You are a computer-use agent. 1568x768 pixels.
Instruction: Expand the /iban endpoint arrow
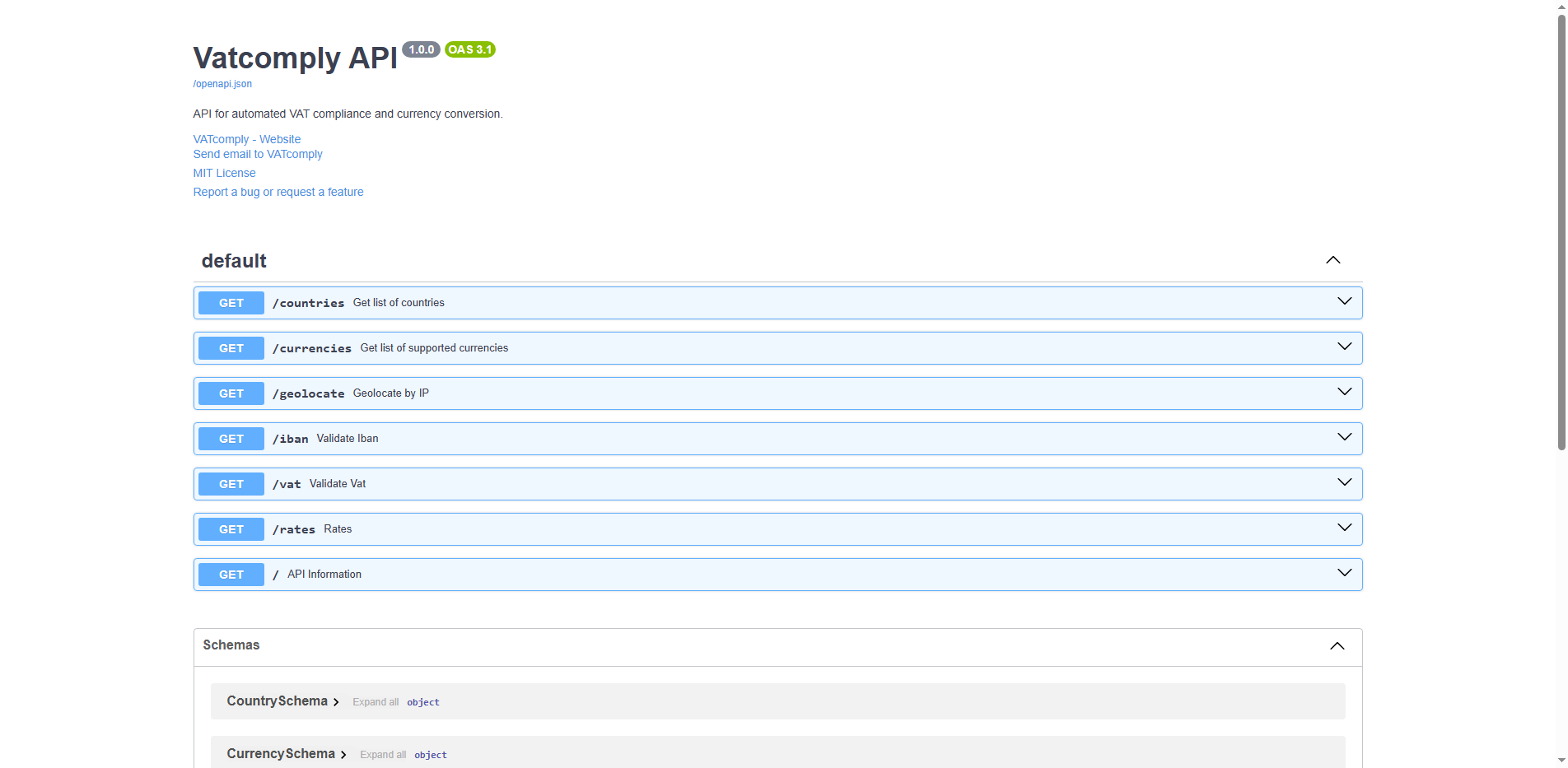[x=1344, y=437]
